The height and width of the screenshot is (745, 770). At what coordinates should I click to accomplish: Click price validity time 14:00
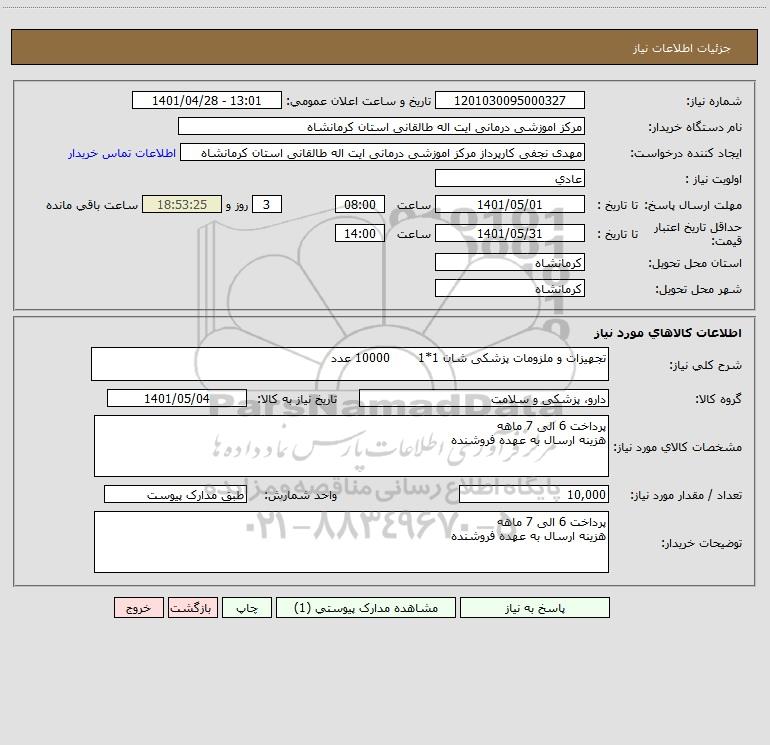pyautogui.click(x=359, y=233)
